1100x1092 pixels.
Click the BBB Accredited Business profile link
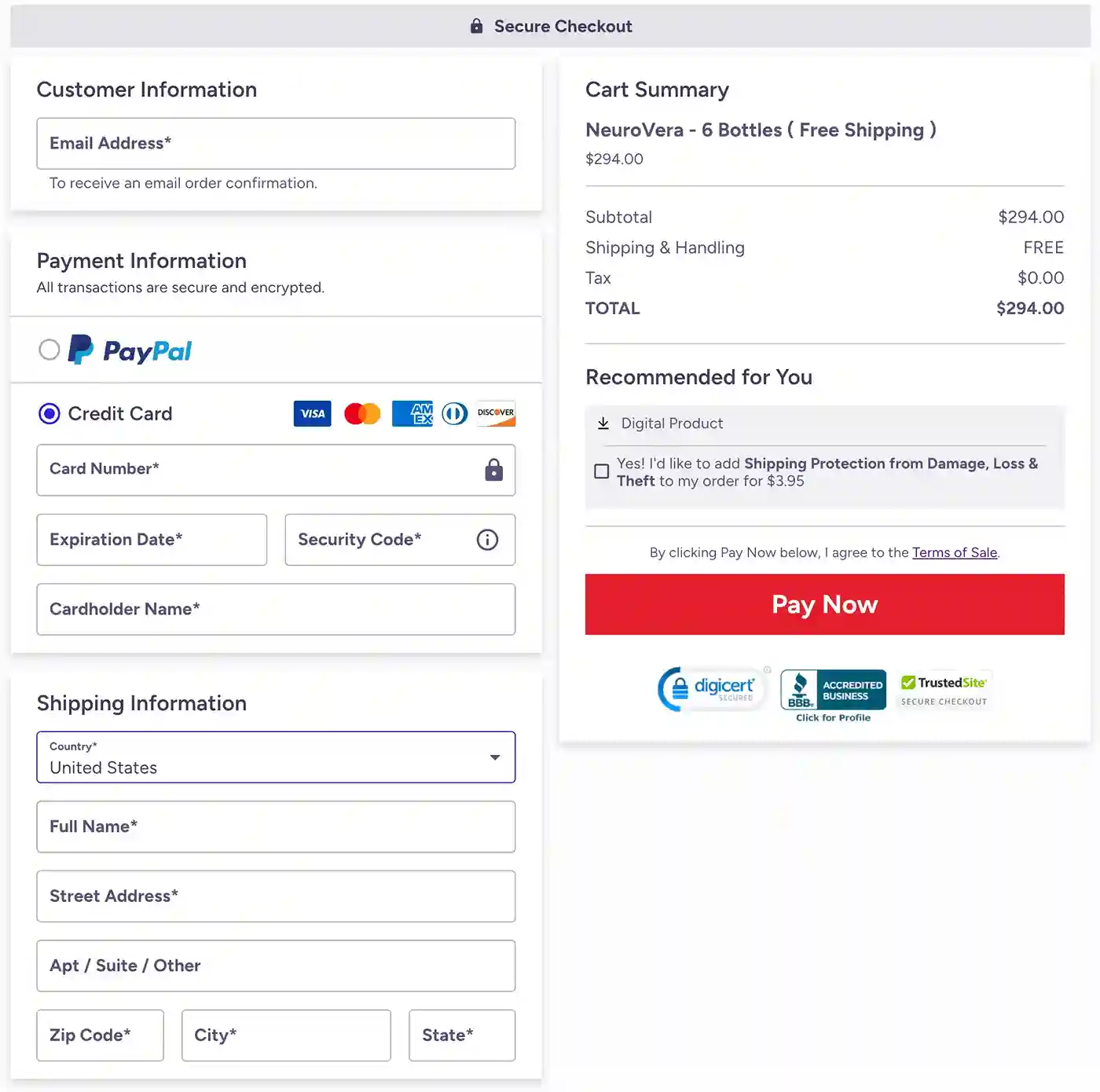click(x=832, y=716)
